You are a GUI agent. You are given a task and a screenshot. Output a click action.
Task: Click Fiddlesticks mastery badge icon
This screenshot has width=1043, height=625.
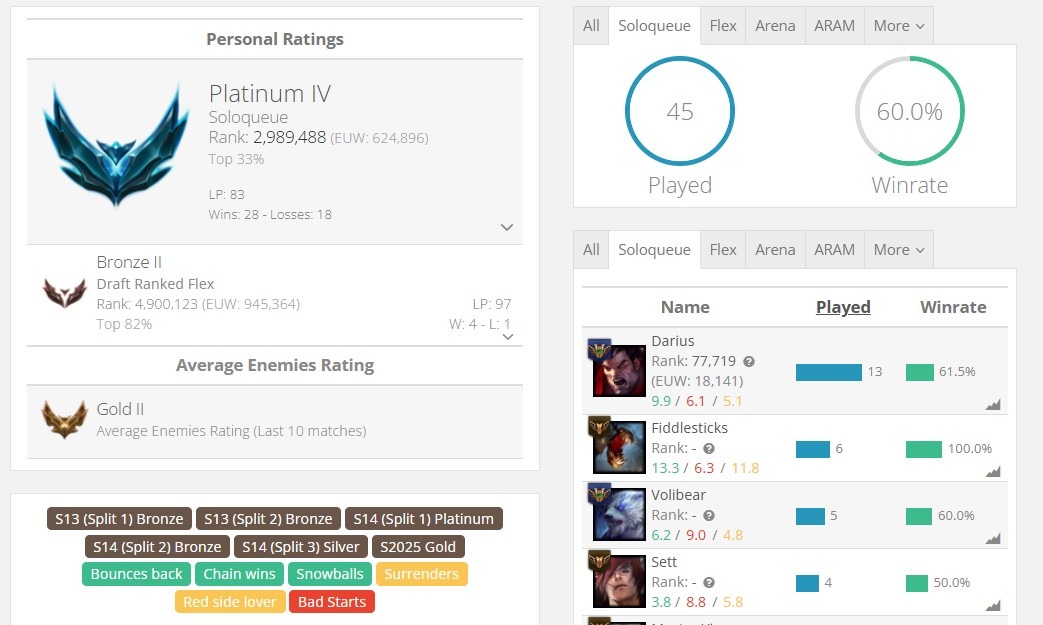pyautogui.click(x=599, y=426)
